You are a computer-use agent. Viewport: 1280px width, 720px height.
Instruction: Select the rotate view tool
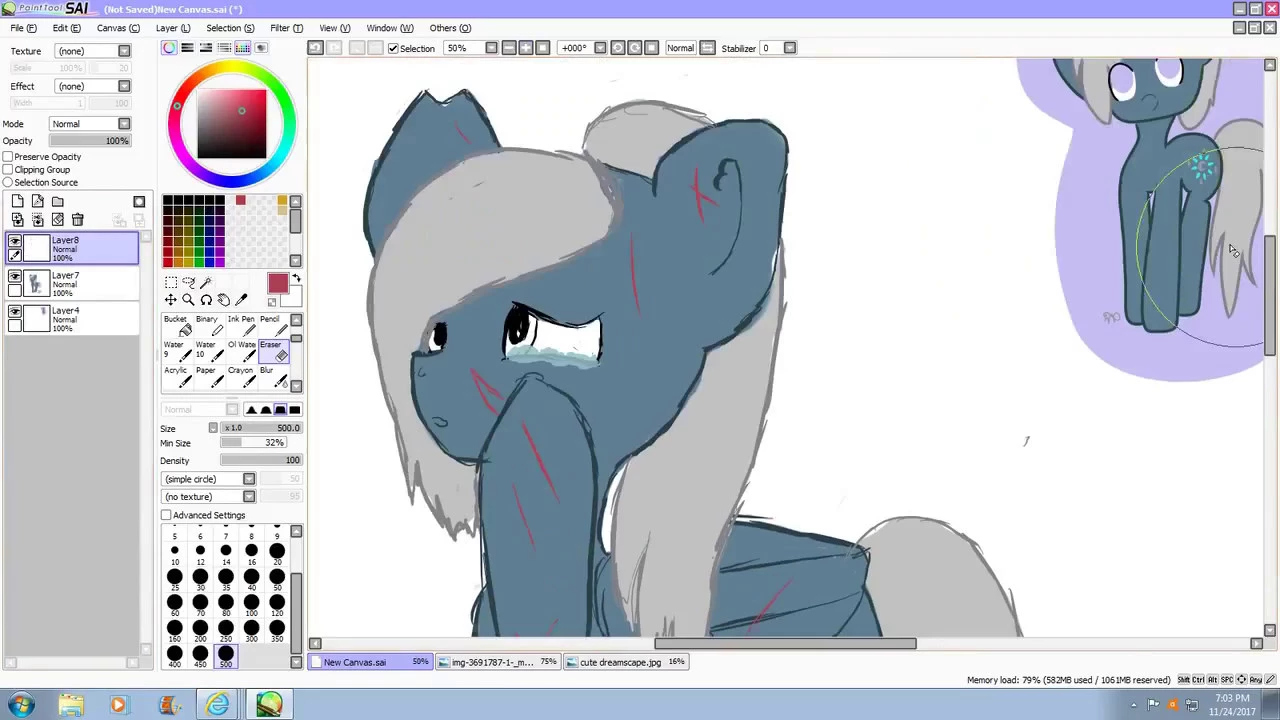pyautogui.click(x=206, y=300)
